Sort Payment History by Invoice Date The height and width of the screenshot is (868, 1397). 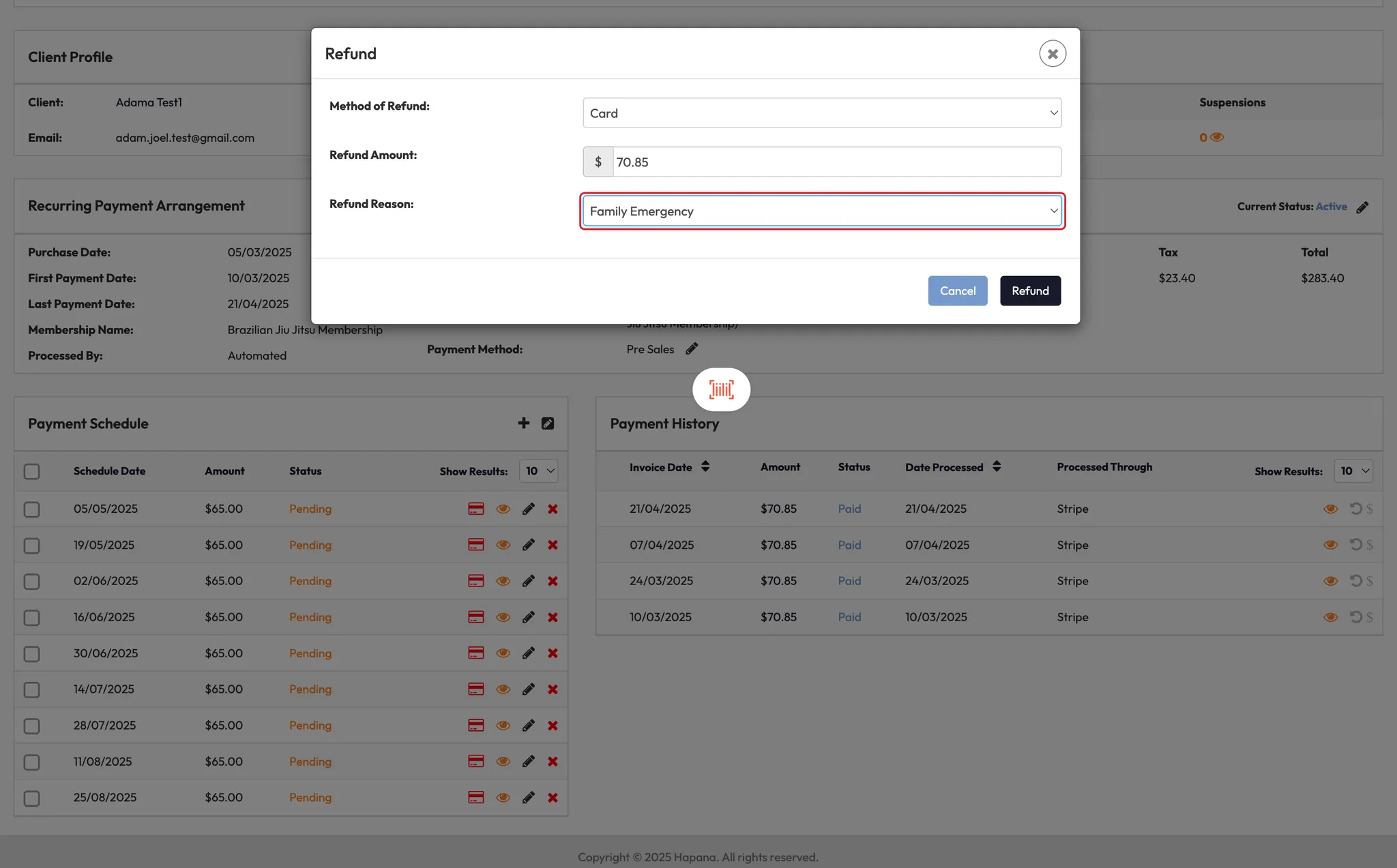click(705, 467)
